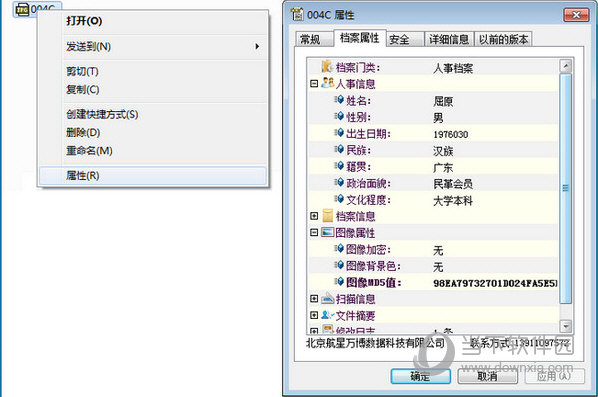Click the vertical scrollbar thumb in property list
Screen dimensions: 598x397
point(565,188)
